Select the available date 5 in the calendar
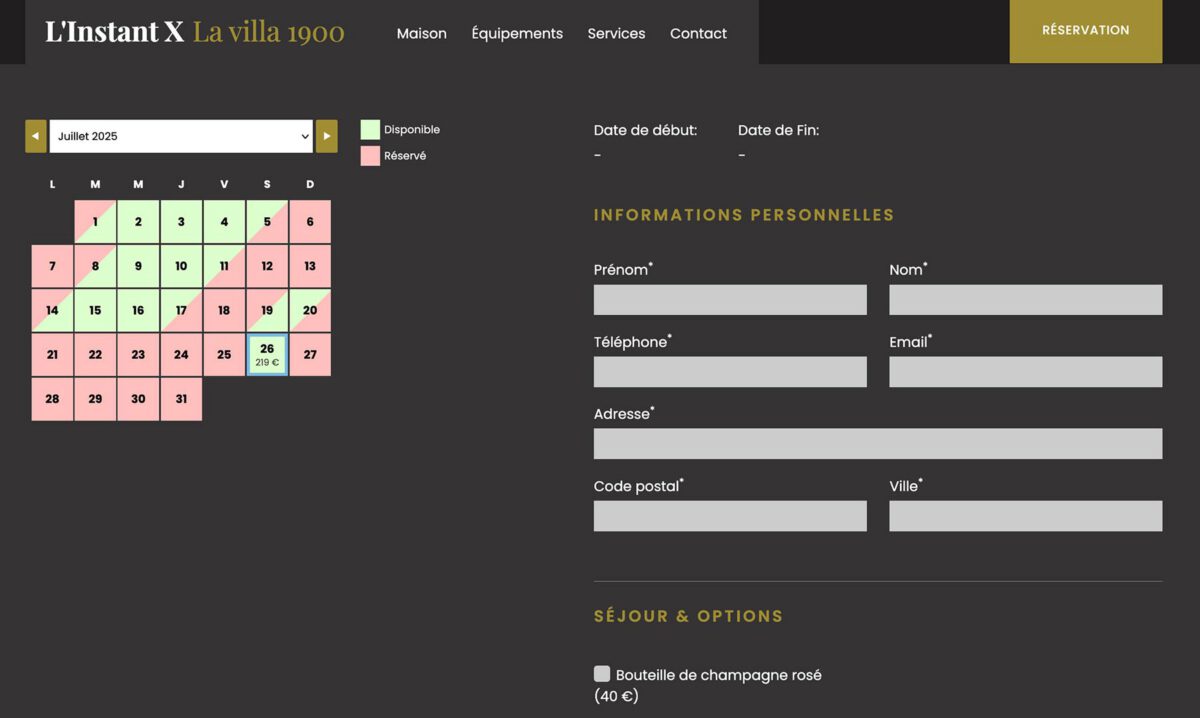This screenshot has width=1200, height=718. 266,221
